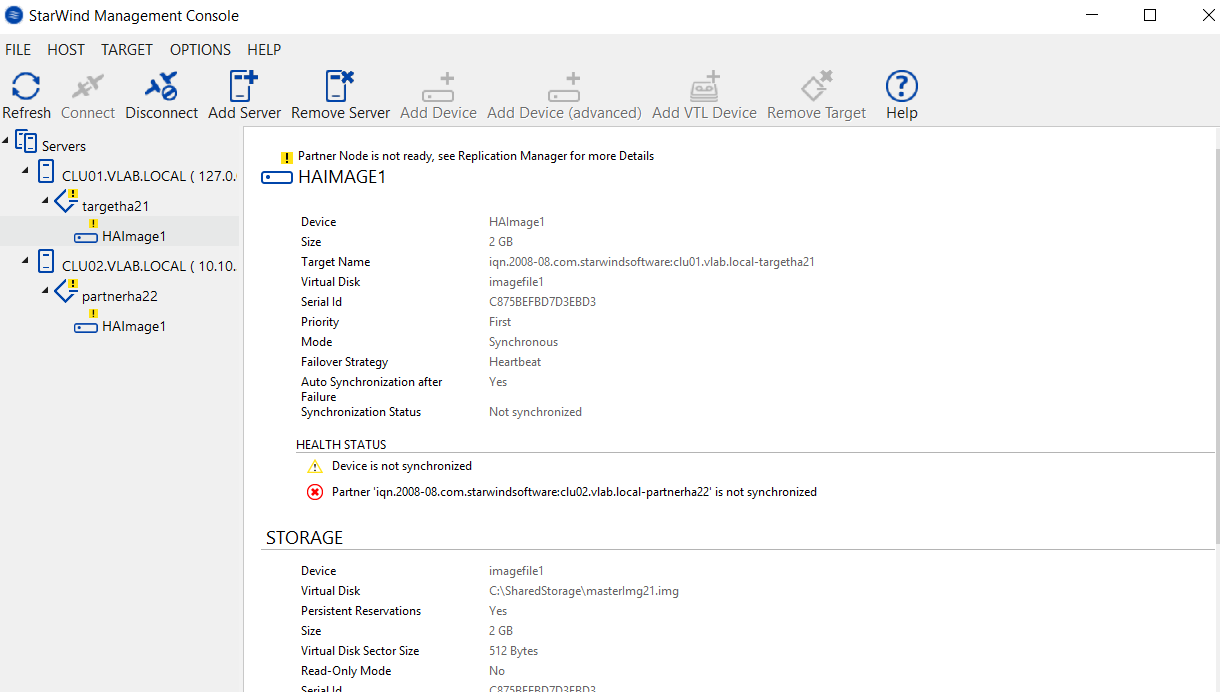Click the target name iqn value
This screenshot has height=692, width=1220.
pyautogui.click(x=652, y=262)
